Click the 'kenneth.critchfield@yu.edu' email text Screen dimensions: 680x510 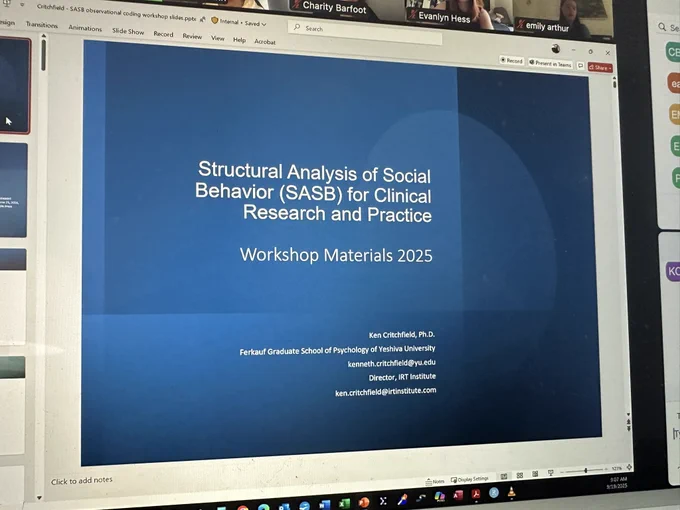(x=392, y=363)
